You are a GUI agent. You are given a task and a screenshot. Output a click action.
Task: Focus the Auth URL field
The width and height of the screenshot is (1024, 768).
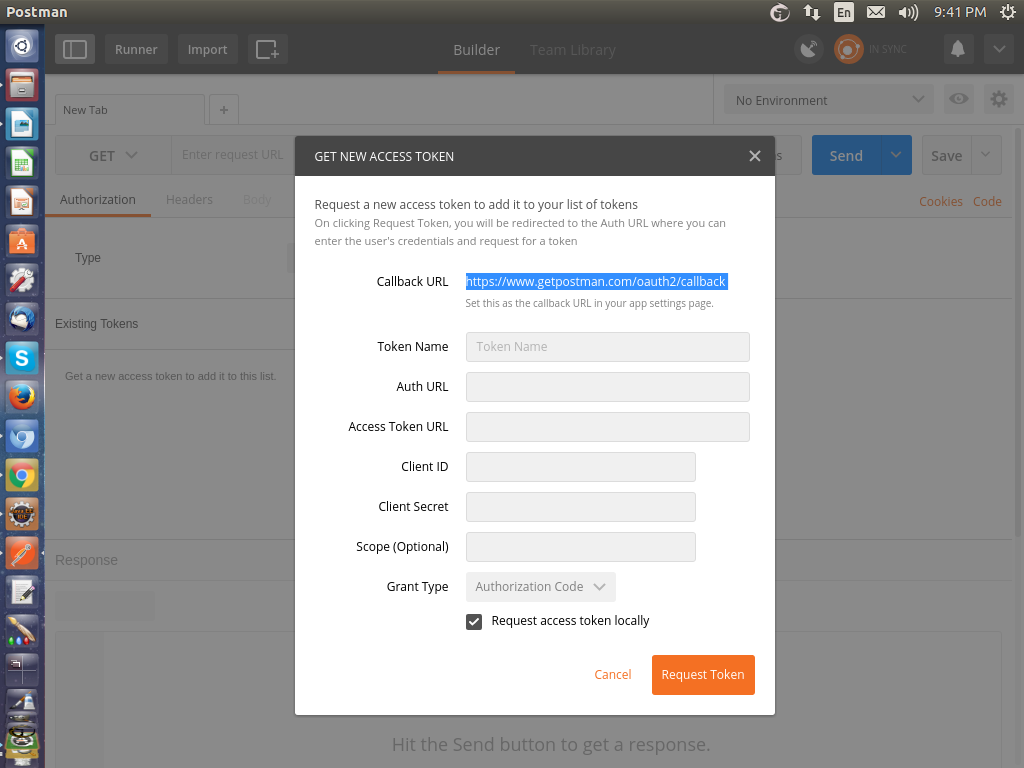coord(607,387)
